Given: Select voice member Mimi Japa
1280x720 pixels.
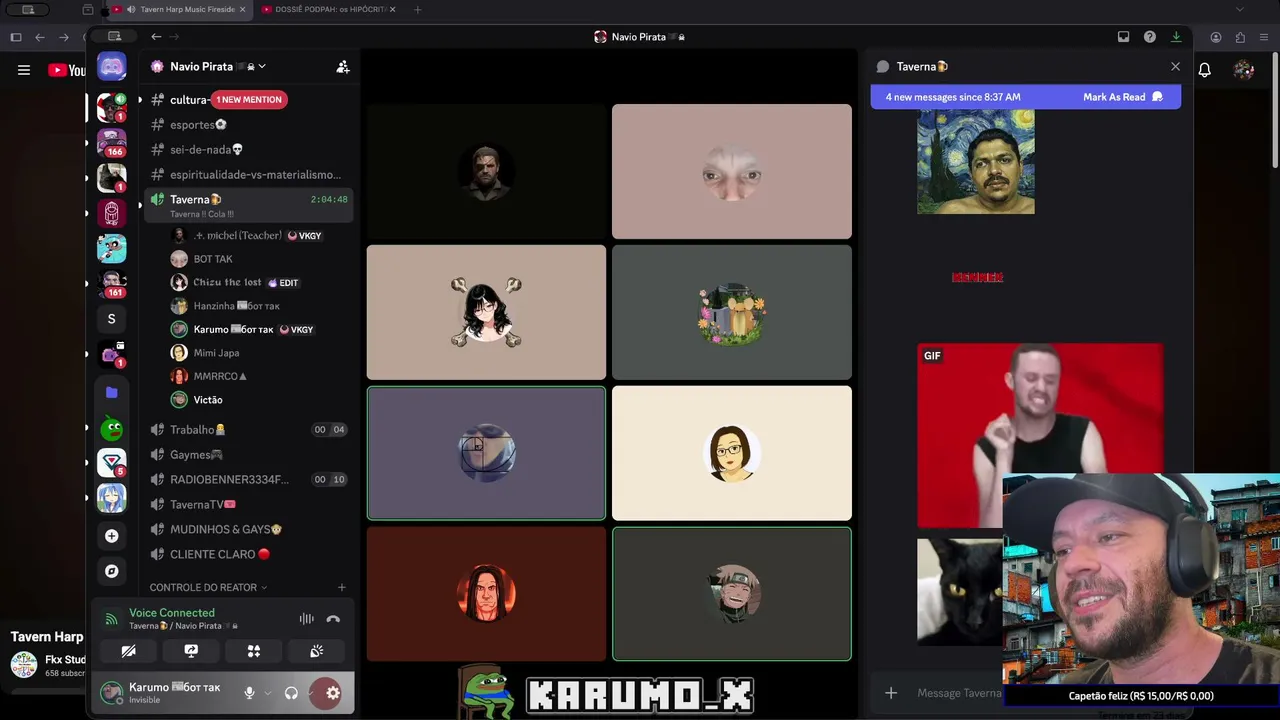Looking at the screenshot, I should point(260,353).
